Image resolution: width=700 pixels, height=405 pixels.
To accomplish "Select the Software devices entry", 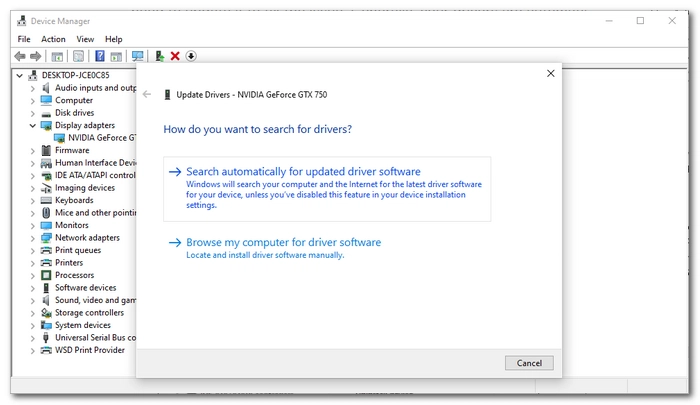I will (85, 288).
